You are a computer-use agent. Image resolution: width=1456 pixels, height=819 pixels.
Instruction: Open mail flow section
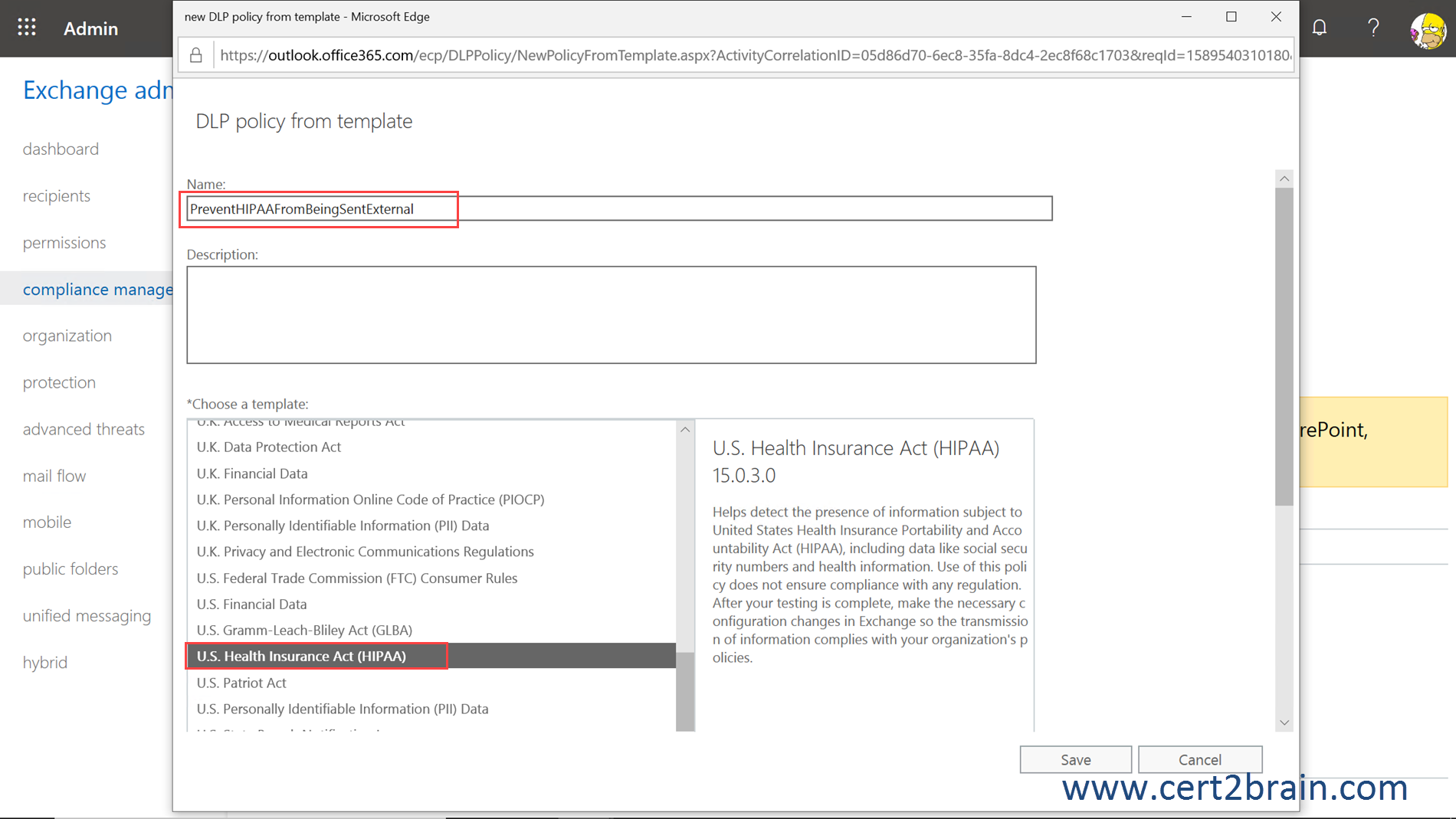click(x=54, y=476)
